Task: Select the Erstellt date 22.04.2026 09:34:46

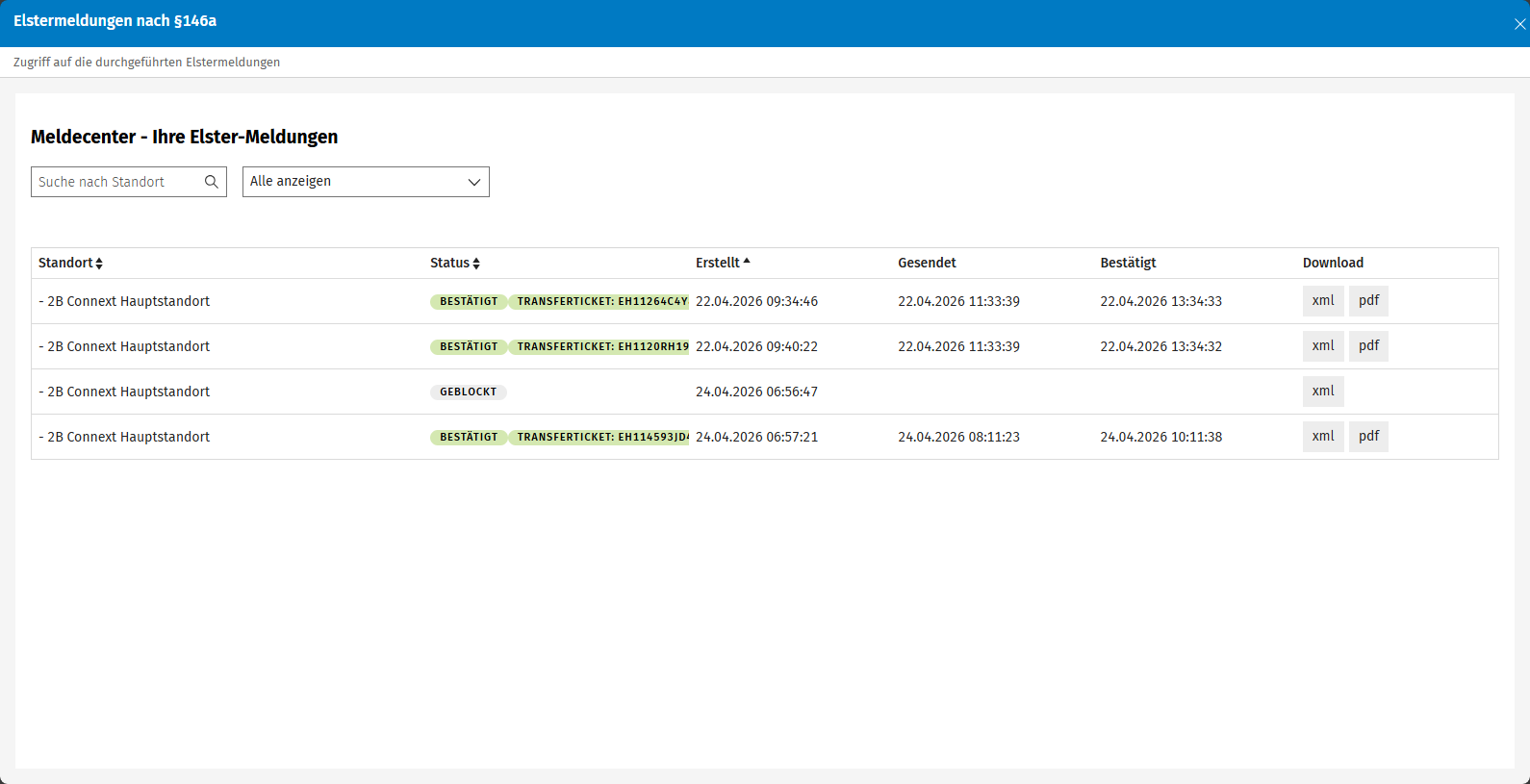Action: (x=756, y=301)
